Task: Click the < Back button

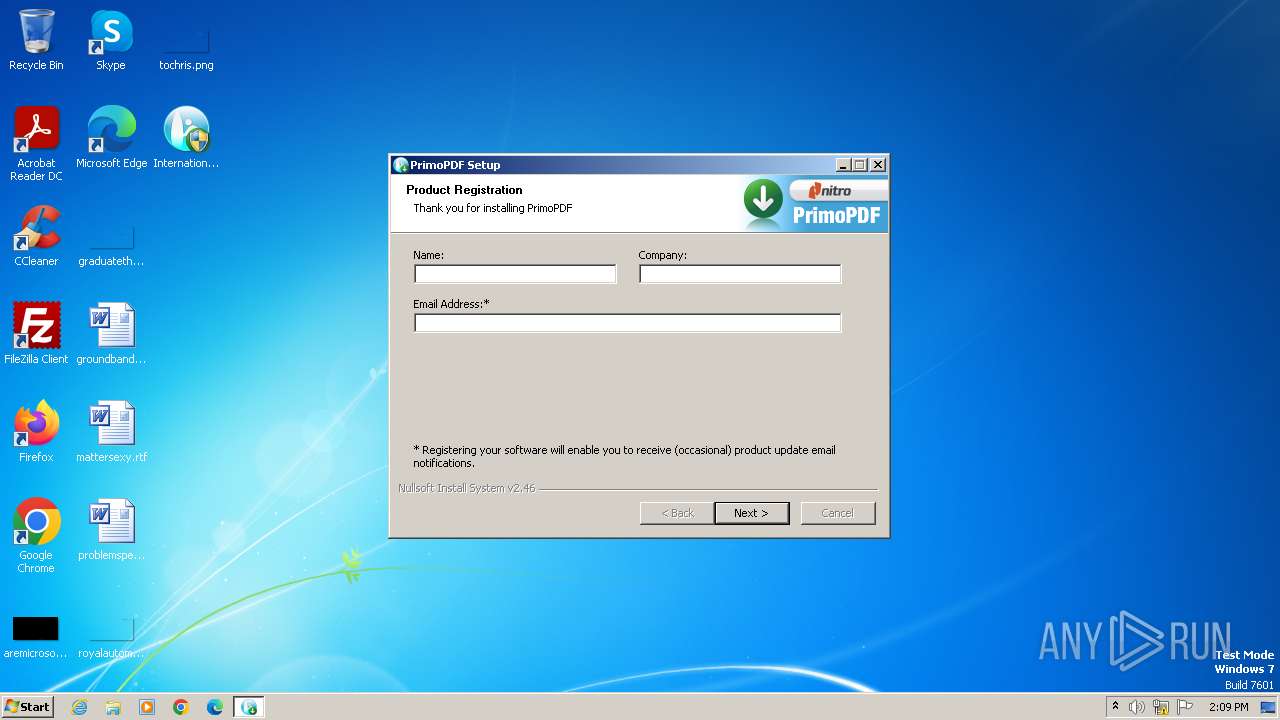Action: click(677, 513)
